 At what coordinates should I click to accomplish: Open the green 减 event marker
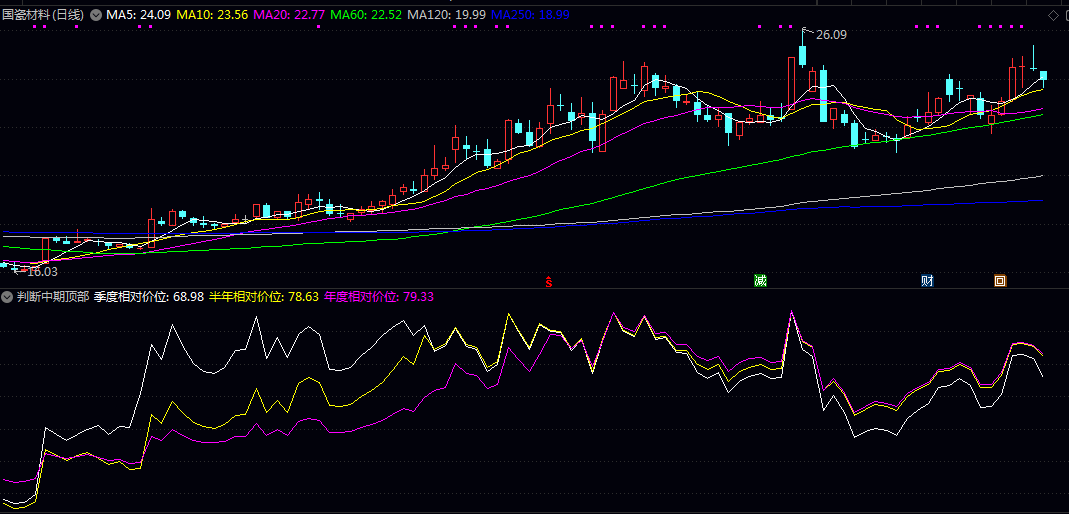[x=760, y=281]
